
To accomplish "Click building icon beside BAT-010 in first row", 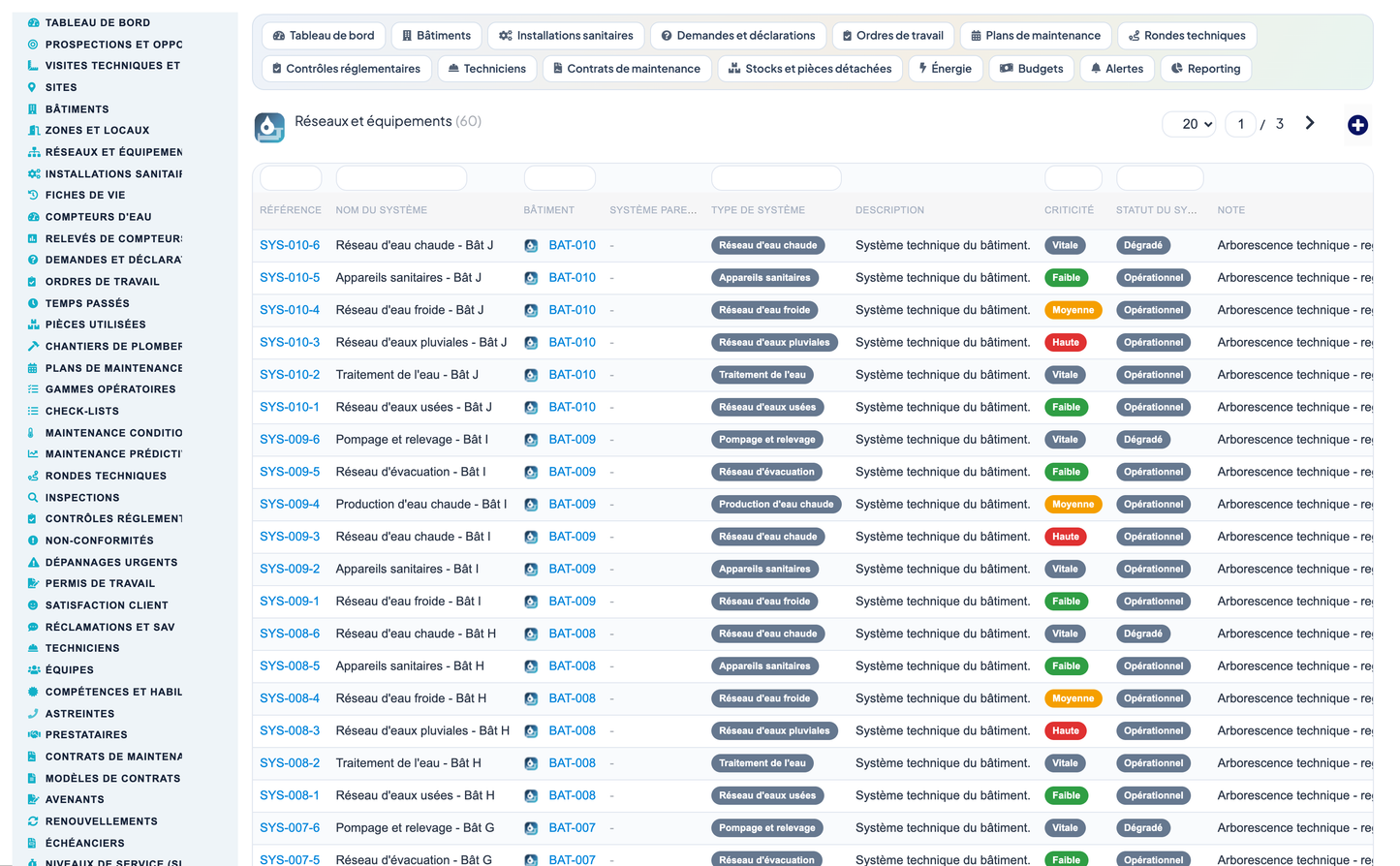I will click(x=531, y=246).
